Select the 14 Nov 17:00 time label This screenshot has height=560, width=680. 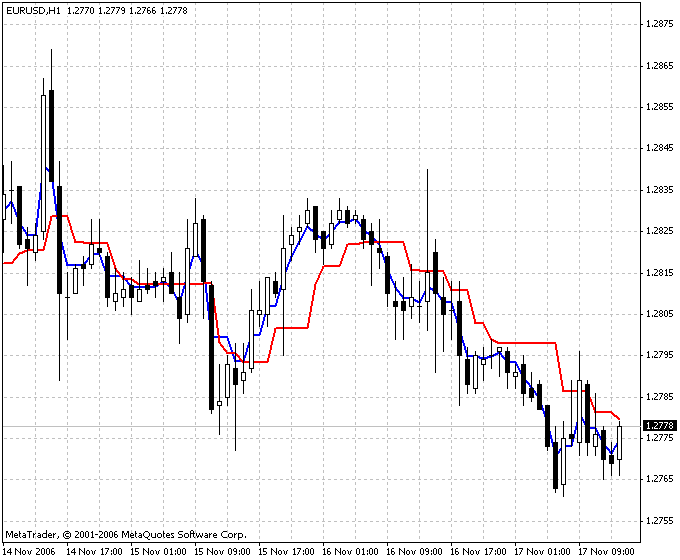click(93, 551)
